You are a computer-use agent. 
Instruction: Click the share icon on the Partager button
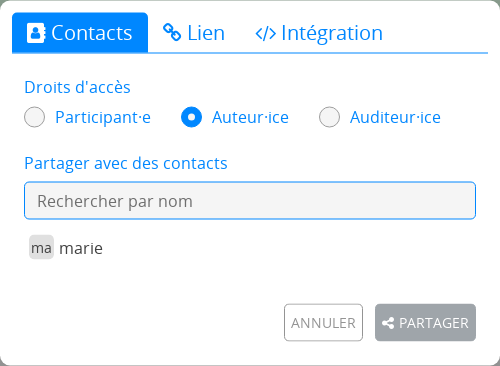click(x=388, y=323)
